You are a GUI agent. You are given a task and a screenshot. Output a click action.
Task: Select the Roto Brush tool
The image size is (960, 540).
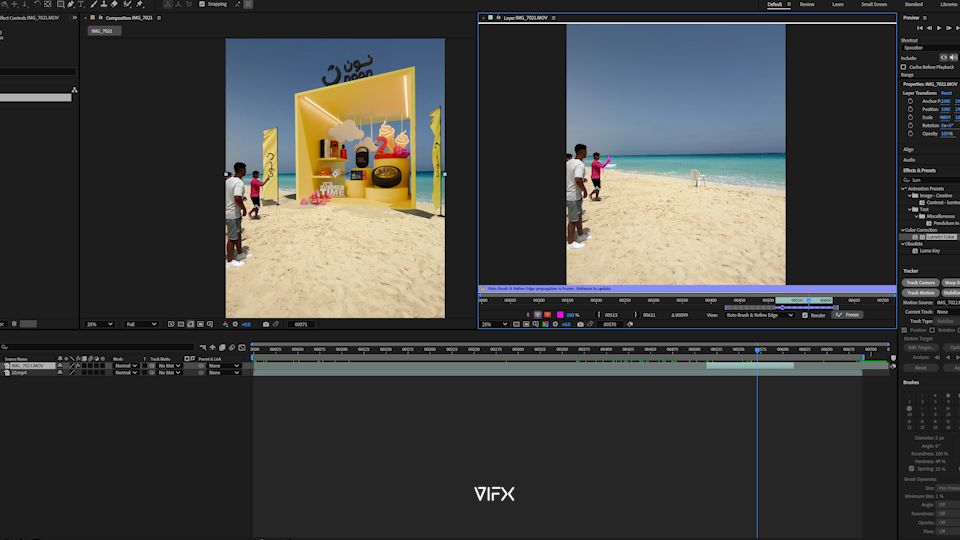[x=127, y=4]
